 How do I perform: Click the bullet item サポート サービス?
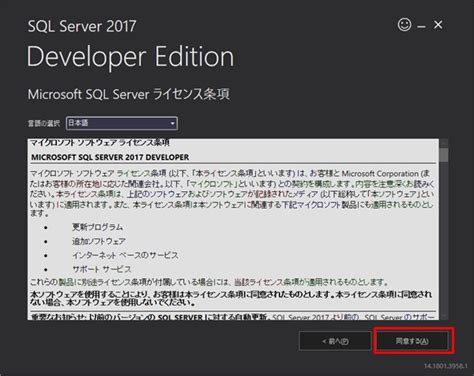[102, 269]
